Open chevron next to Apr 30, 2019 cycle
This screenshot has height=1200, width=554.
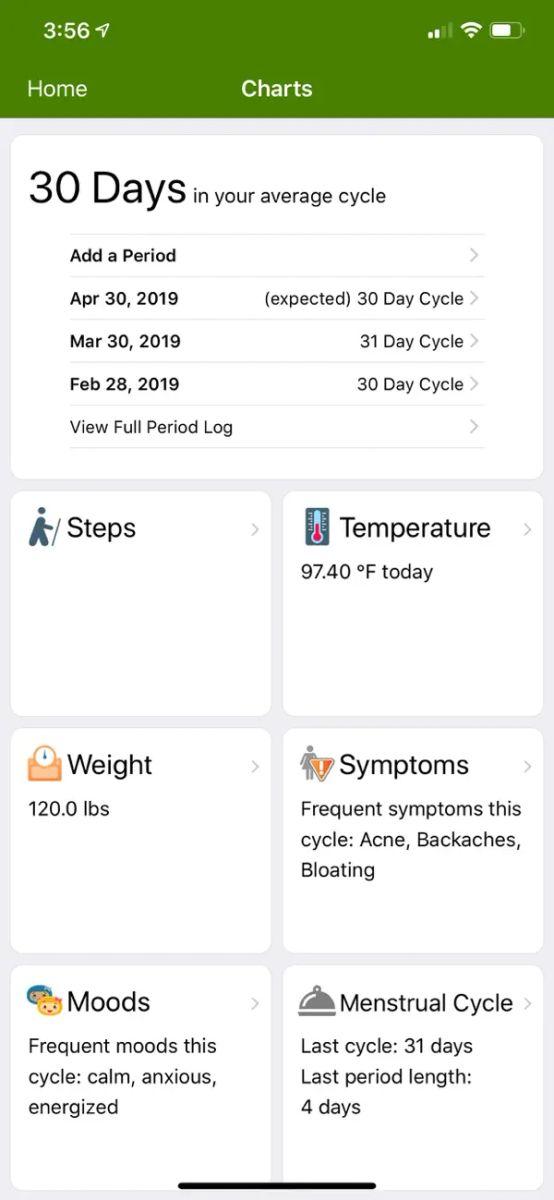tap(474, 298)
